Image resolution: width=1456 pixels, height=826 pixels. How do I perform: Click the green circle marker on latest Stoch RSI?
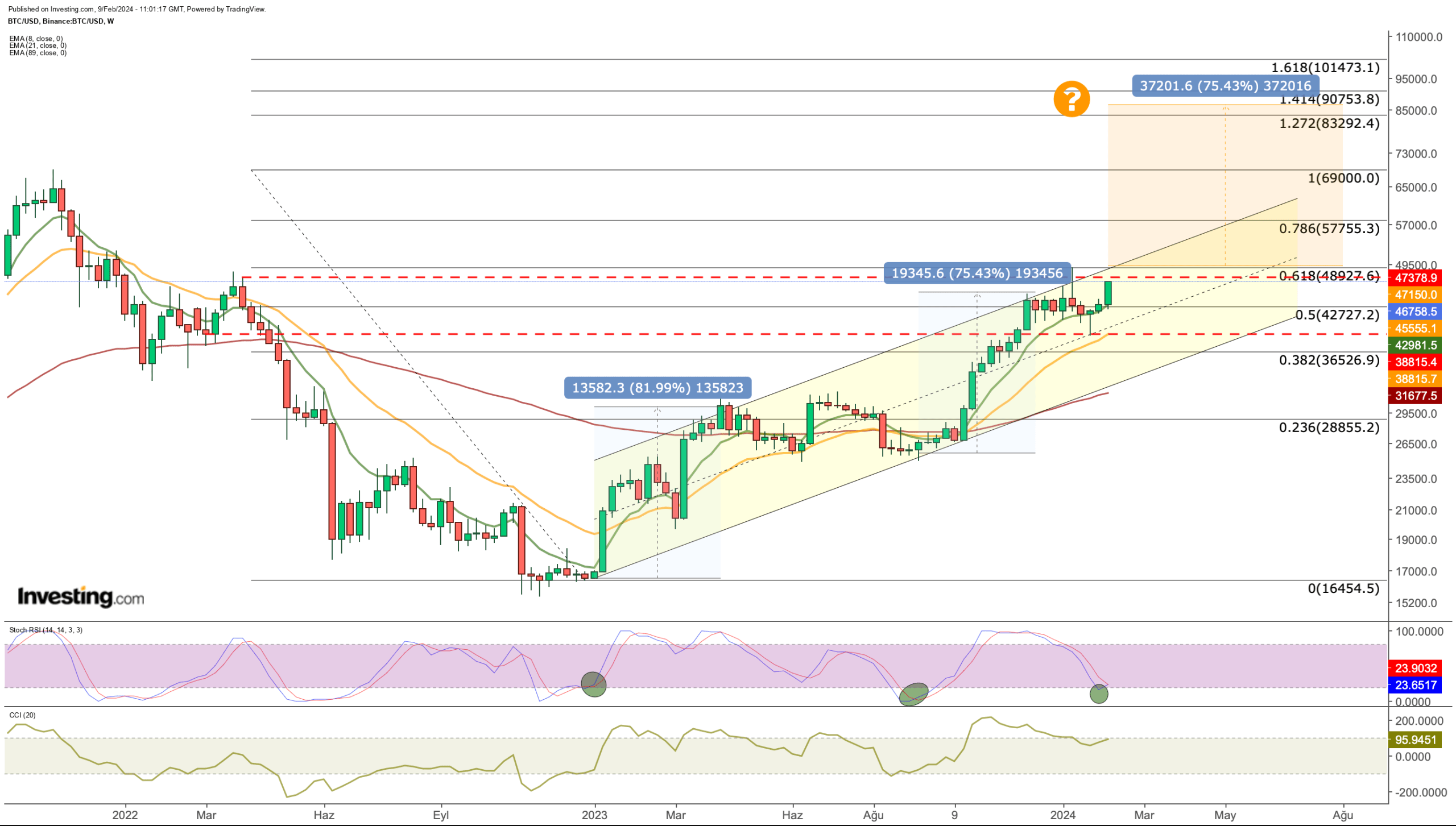1098,694
